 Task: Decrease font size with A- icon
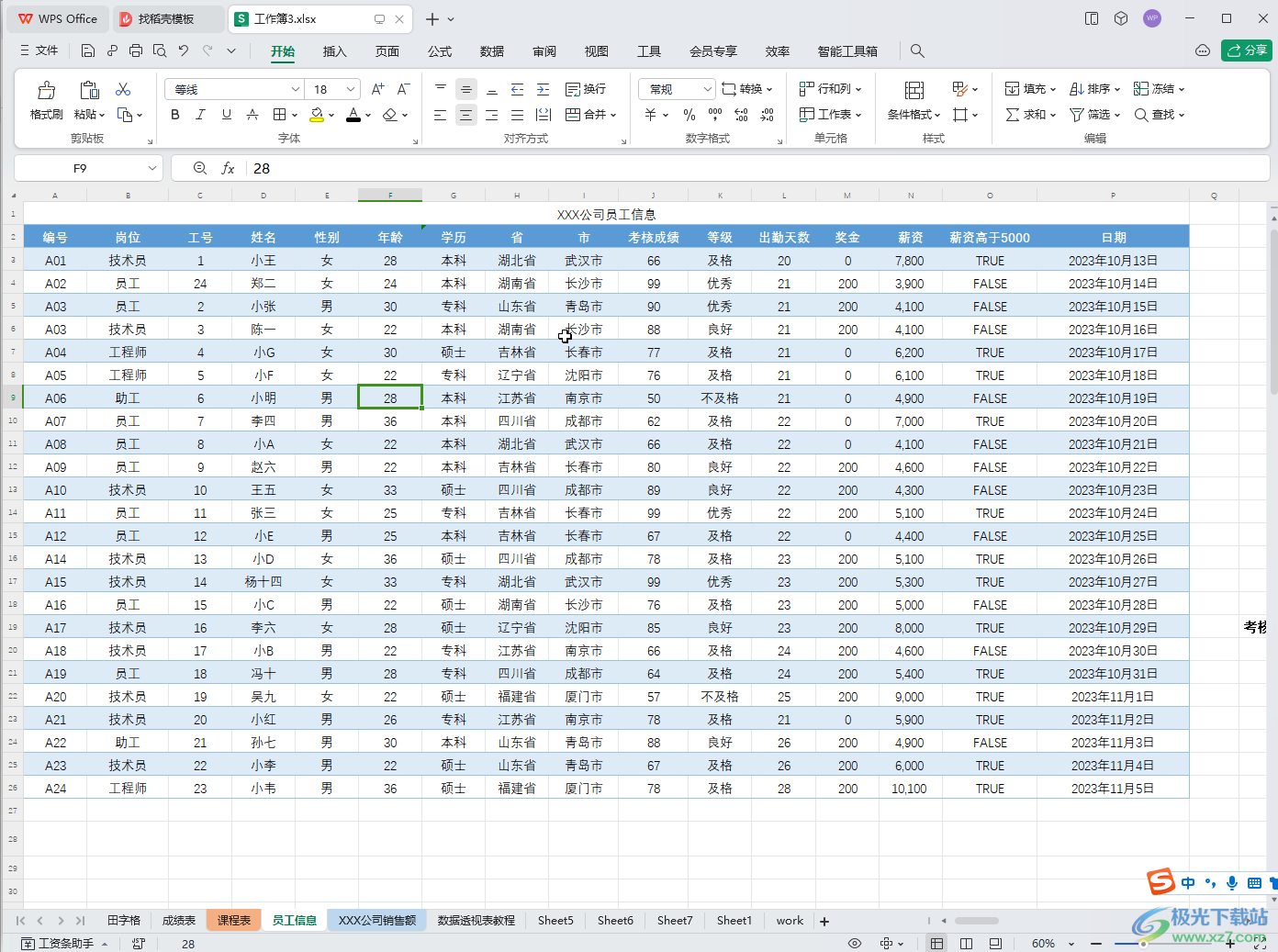(x=403, y=89)
